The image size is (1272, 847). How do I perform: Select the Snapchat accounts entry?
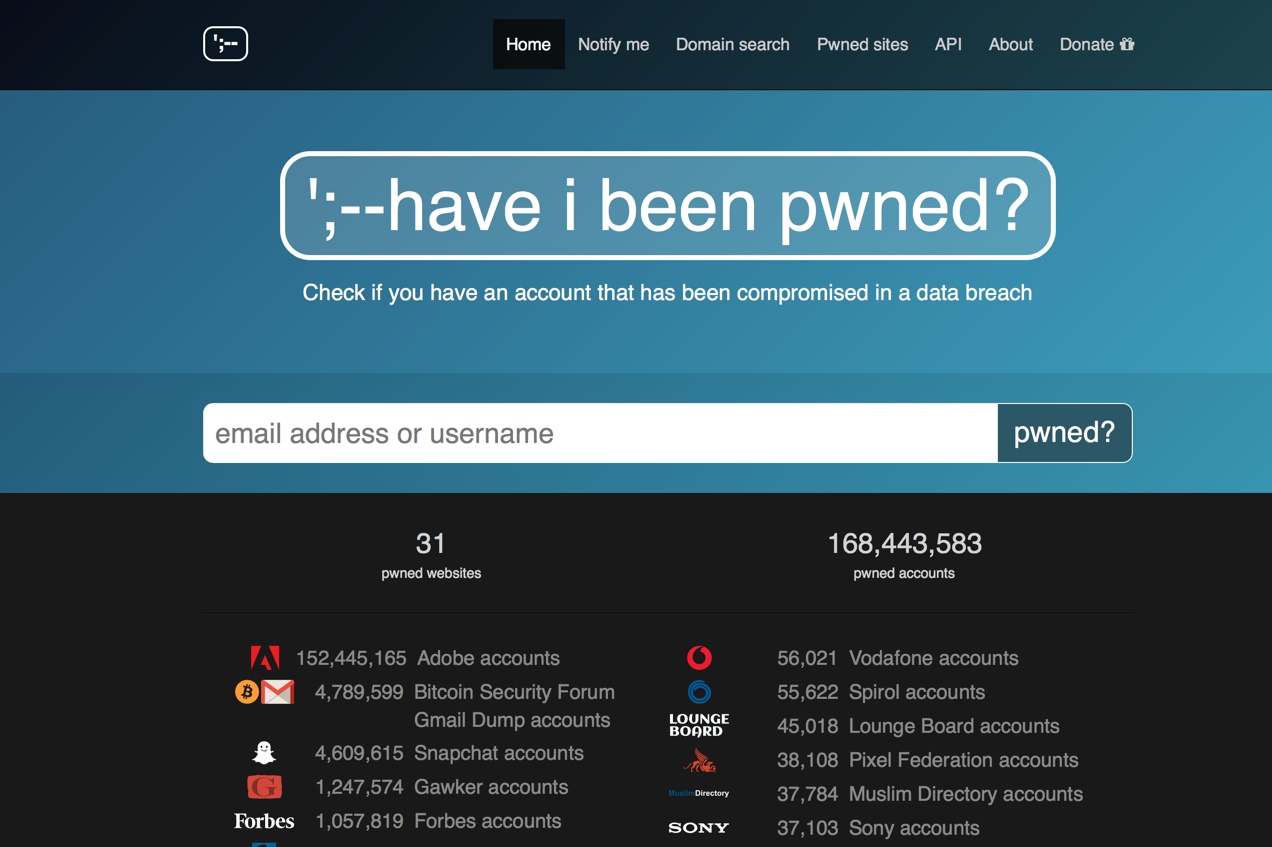499,753
